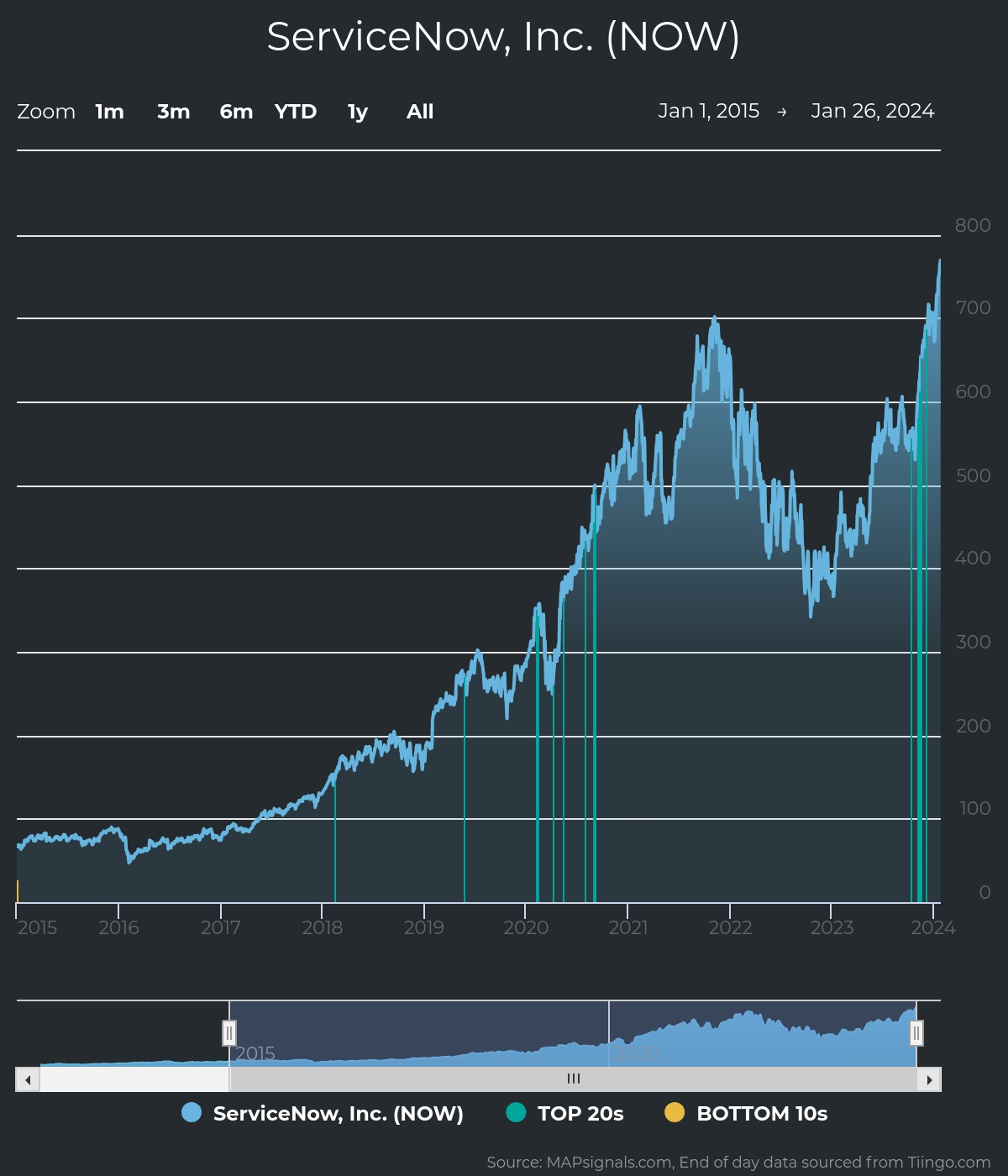Select the 1m zoom range
This screenshot has width=1008, height=1176.
[x=109, y=112]
